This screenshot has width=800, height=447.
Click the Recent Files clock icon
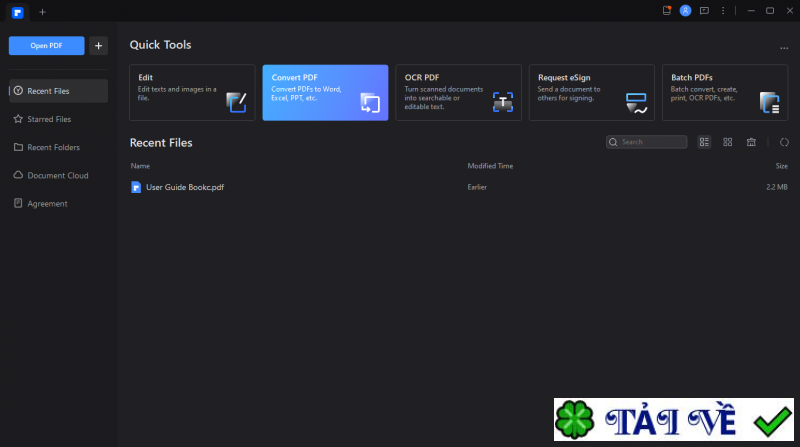tap(18, 91)
